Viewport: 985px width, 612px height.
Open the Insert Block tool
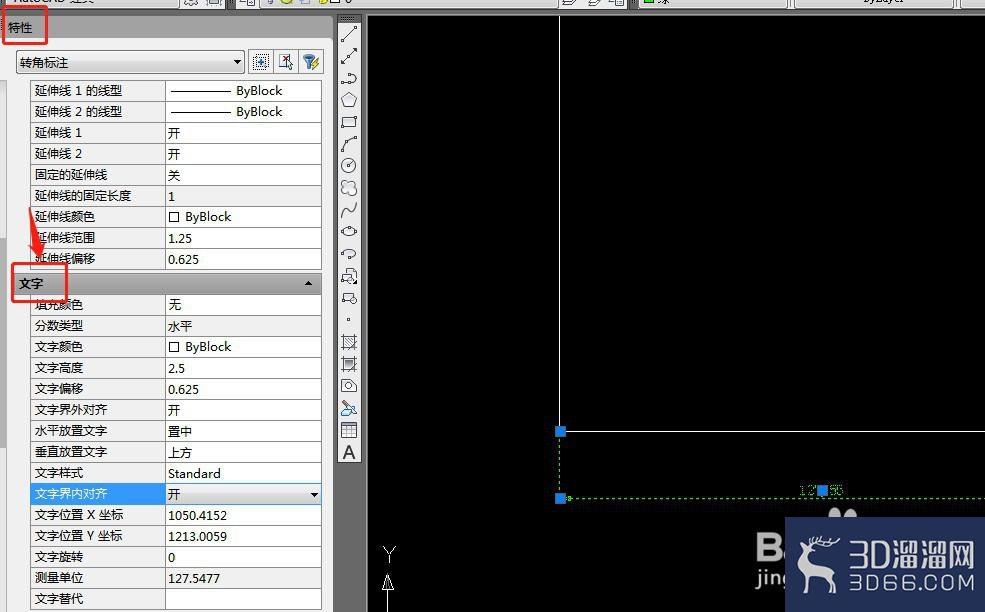click(x=349, y=276)
